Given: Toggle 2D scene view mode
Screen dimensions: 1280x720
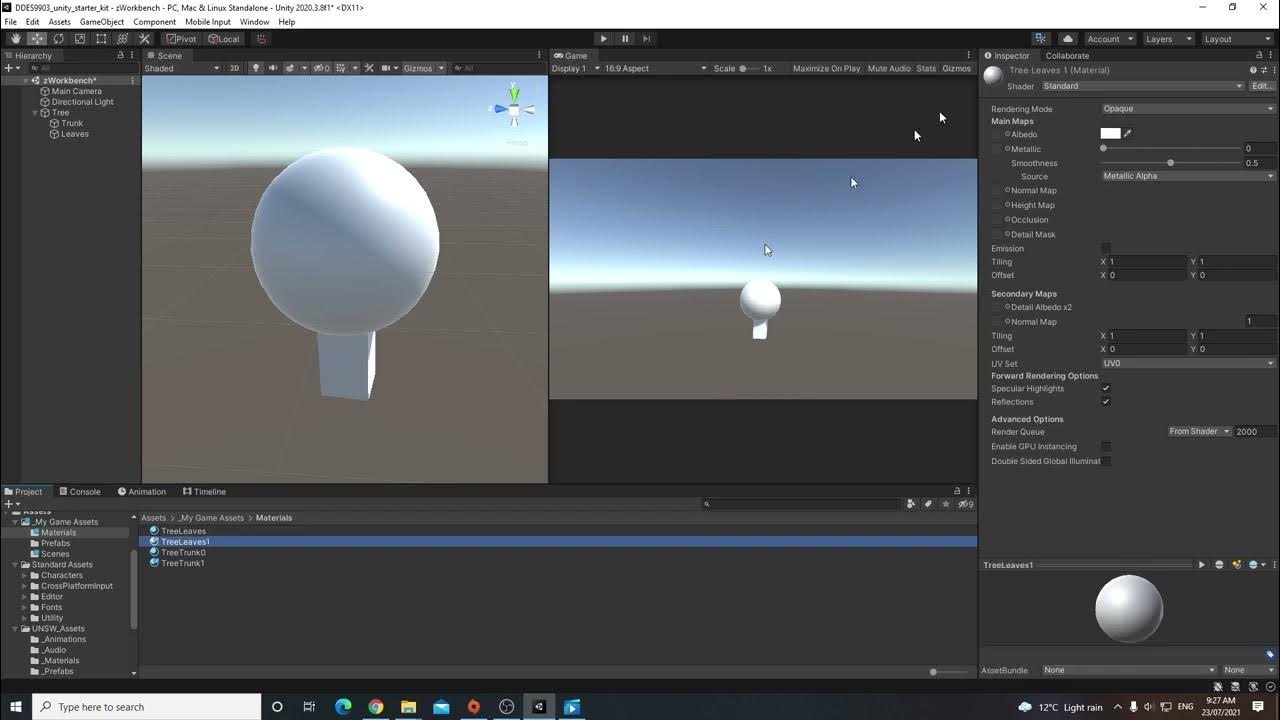Looking at the screenshot, I should [x=235, y=68].
